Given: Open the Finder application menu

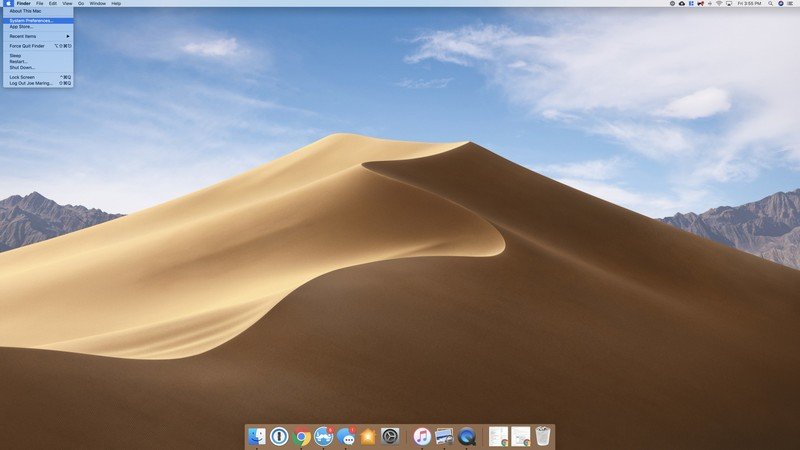Looking at the screenshot, I should pos(23,3).
